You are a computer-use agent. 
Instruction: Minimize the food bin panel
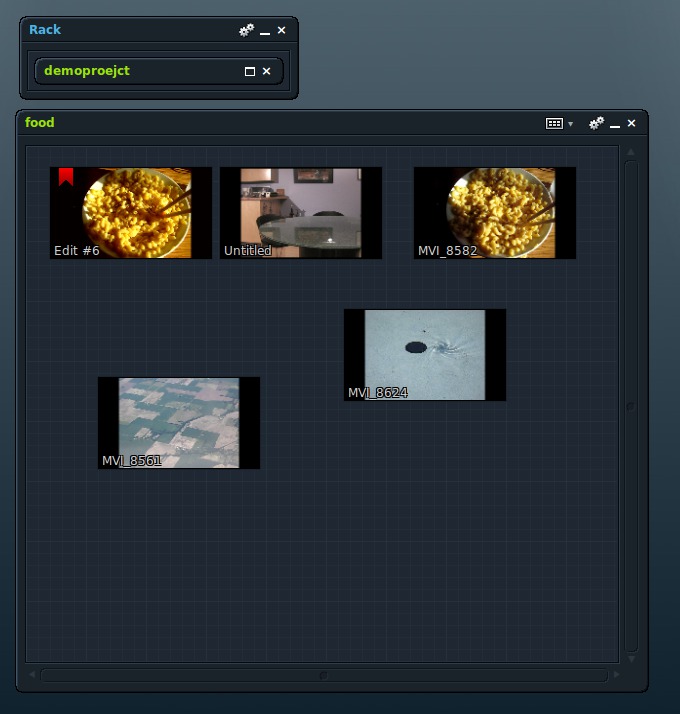[x=615, y=124]
